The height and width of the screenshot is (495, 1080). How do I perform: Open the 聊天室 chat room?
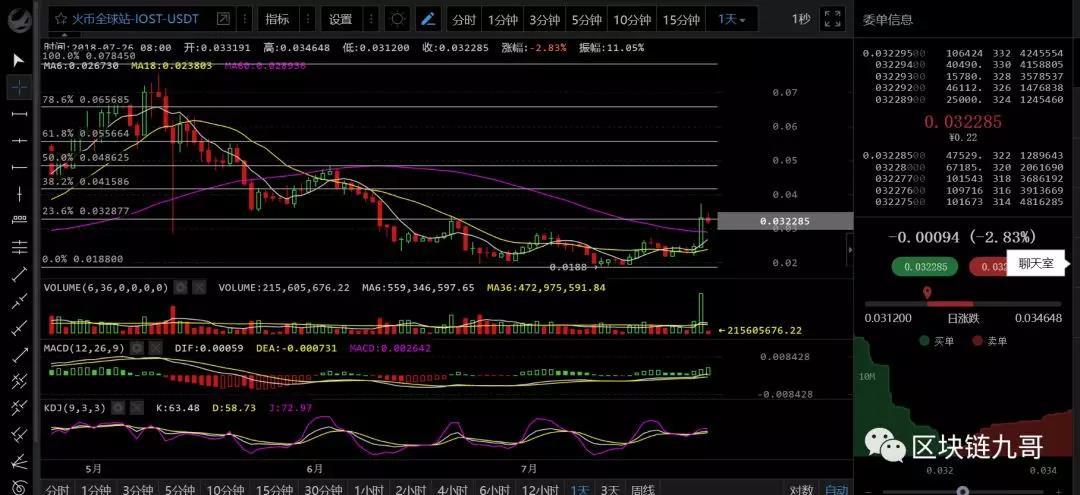1037,263
